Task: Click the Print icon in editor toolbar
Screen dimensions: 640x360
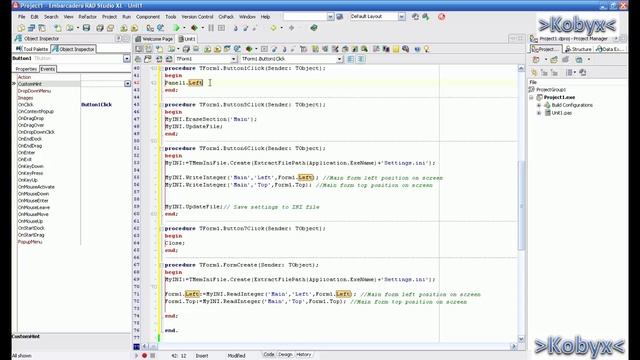Action: pyautogui.click(x=196, y=49)
